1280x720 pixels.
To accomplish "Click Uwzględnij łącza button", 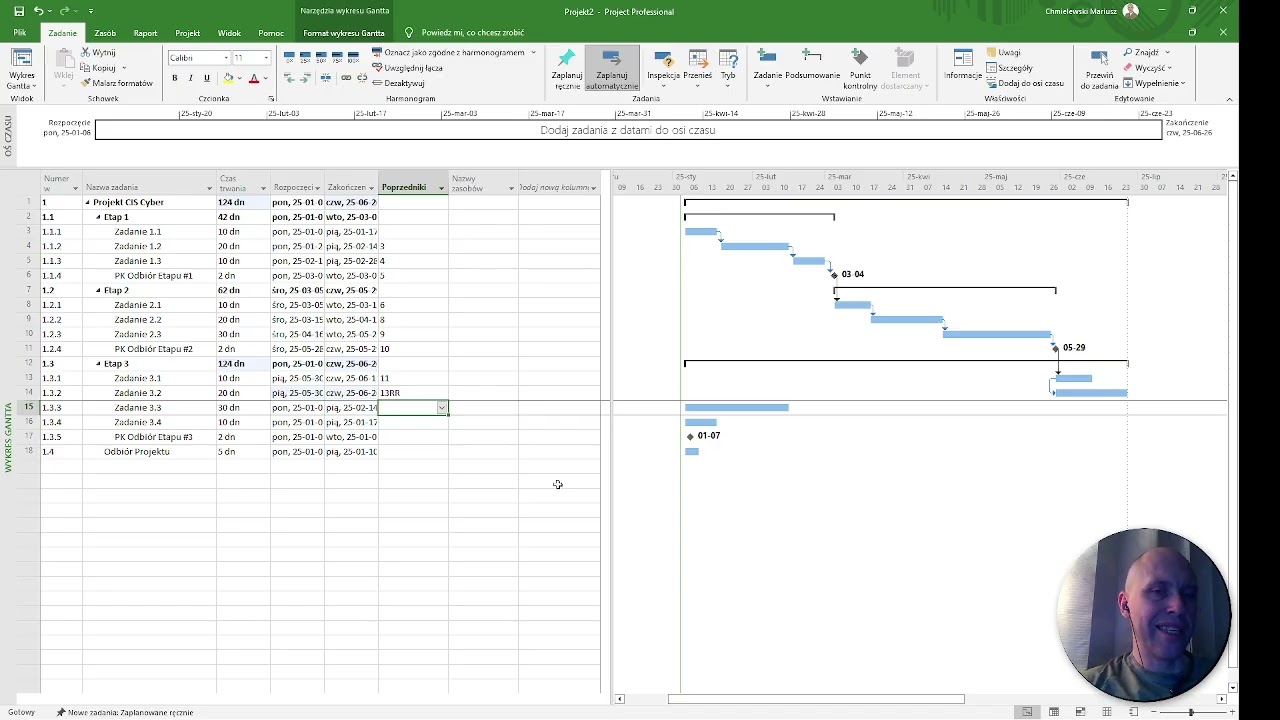I will pos(407,68).
